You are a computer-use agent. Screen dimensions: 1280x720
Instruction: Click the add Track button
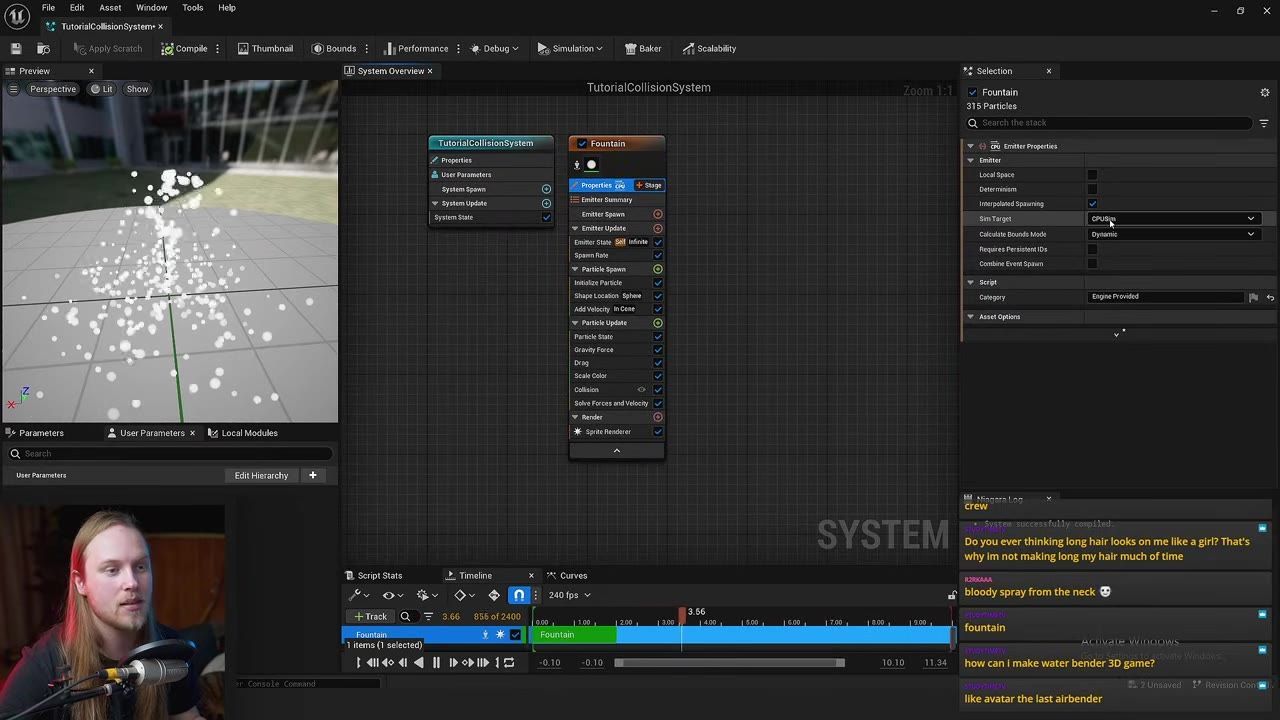pyautogui.click(x=370, y=616)
